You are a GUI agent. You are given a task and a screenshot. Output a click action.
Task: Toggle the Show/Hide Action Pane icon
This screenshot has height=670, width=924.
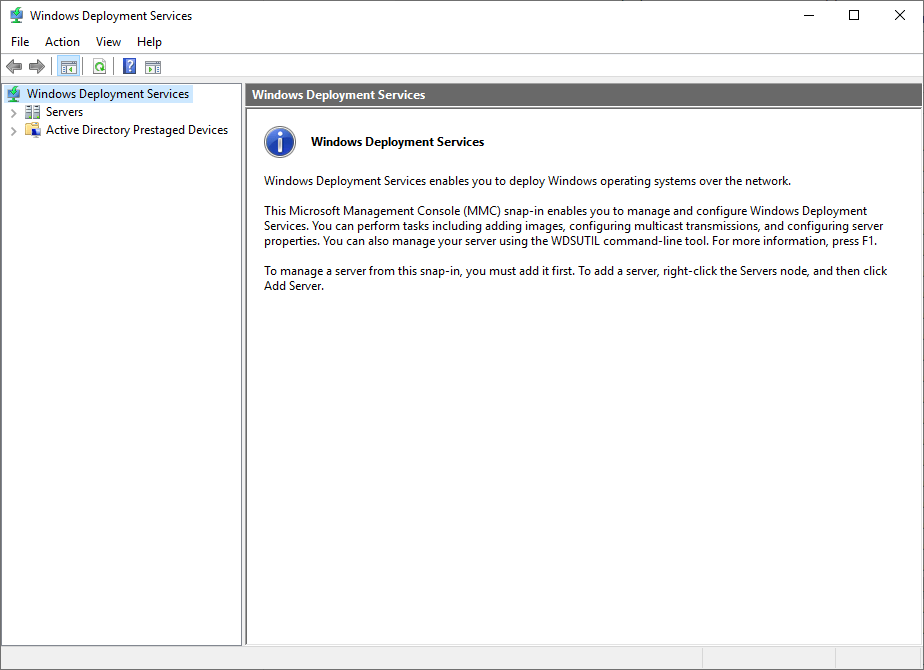153,67
